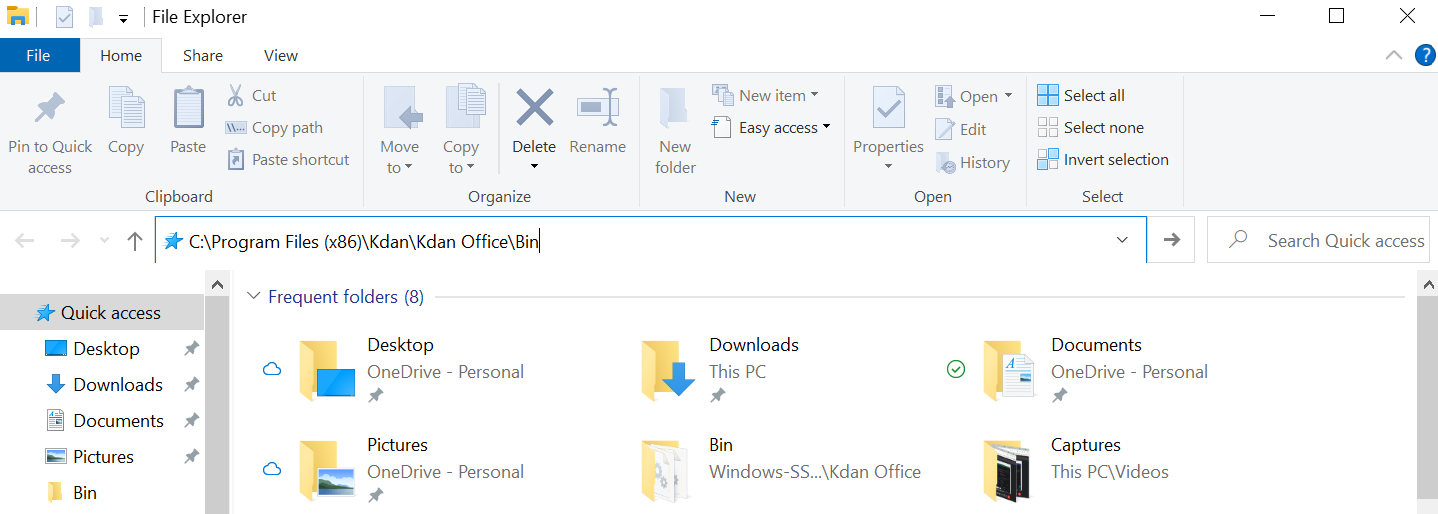Select Downloads in the navigation pane
This screenshot has height=514, width=1438.
pyautogui.click(x=118, y=385)
